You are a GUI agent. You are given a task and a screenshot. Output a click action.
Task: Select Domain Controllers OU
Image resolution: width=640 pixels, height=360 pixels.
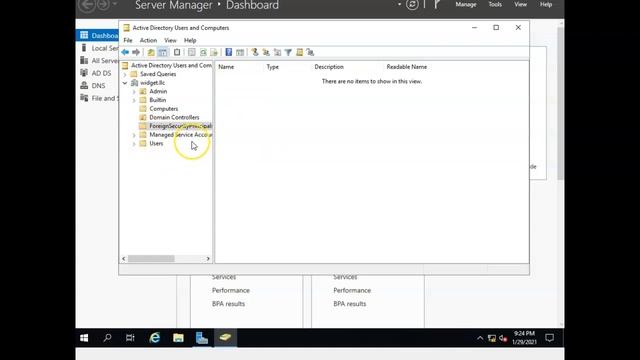(174, 117)
